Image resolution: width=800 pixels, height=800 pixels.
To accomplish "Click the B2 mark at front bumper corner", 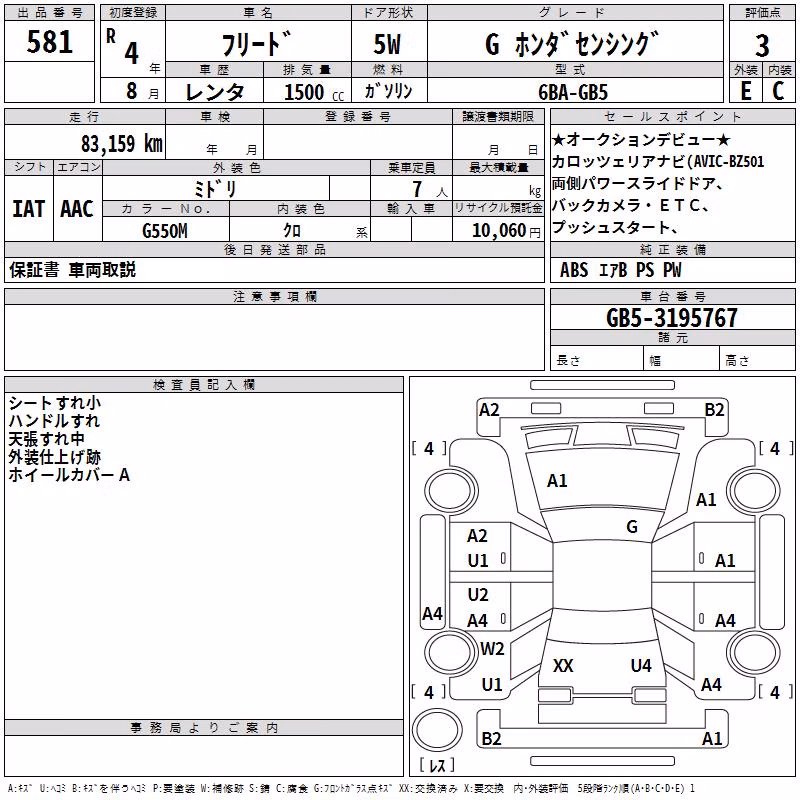I will (x=714, y=410).
